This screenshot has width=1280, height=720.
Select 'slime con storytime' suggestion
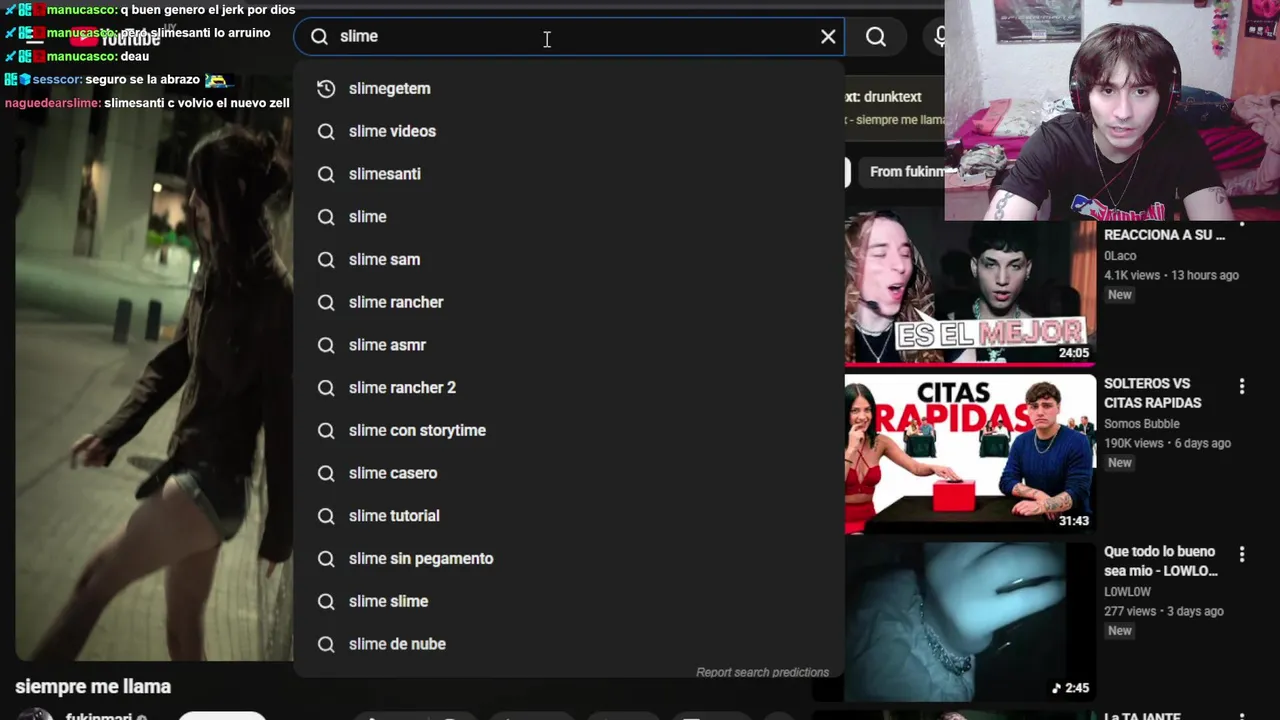tap(569, 431)
